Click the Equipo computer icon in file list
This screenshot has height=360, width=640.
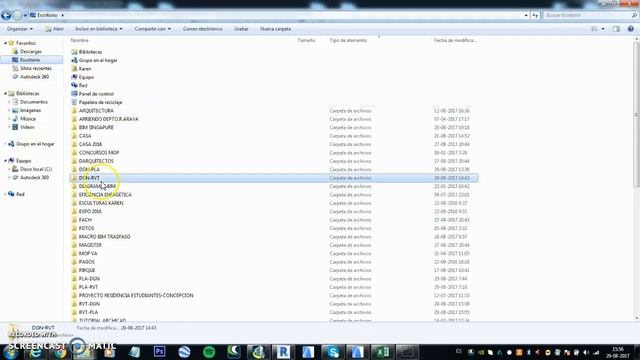(74, 77)
